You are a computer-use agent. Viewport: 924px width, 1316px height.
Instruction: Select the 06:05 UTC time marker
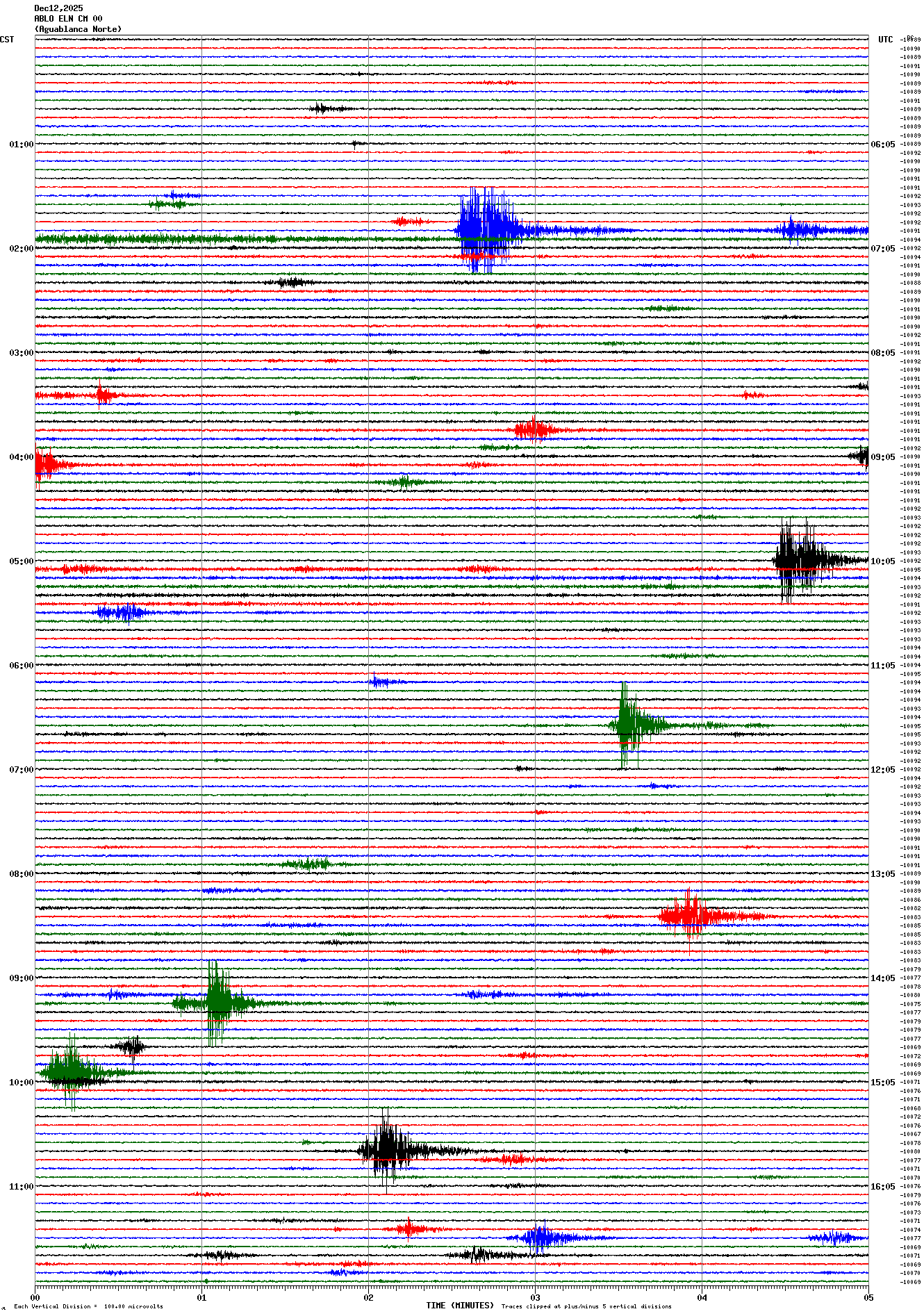883,145
